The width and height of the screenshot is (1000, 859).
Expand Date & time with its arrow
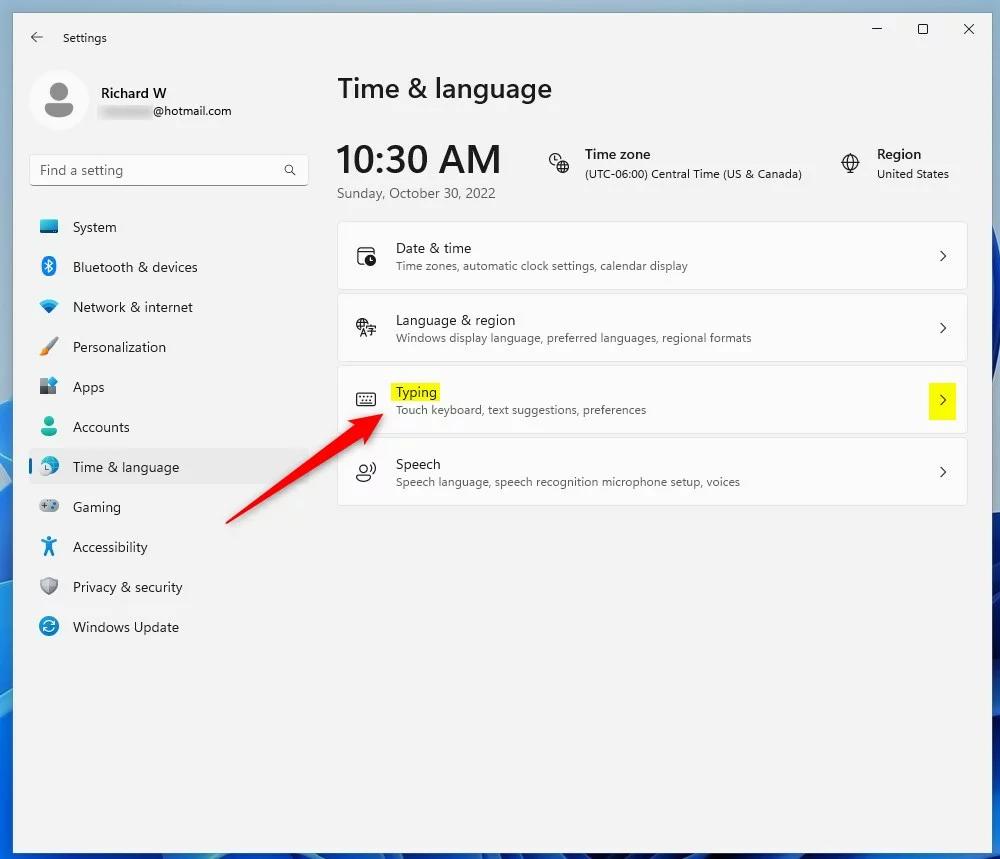coord(942,255)
